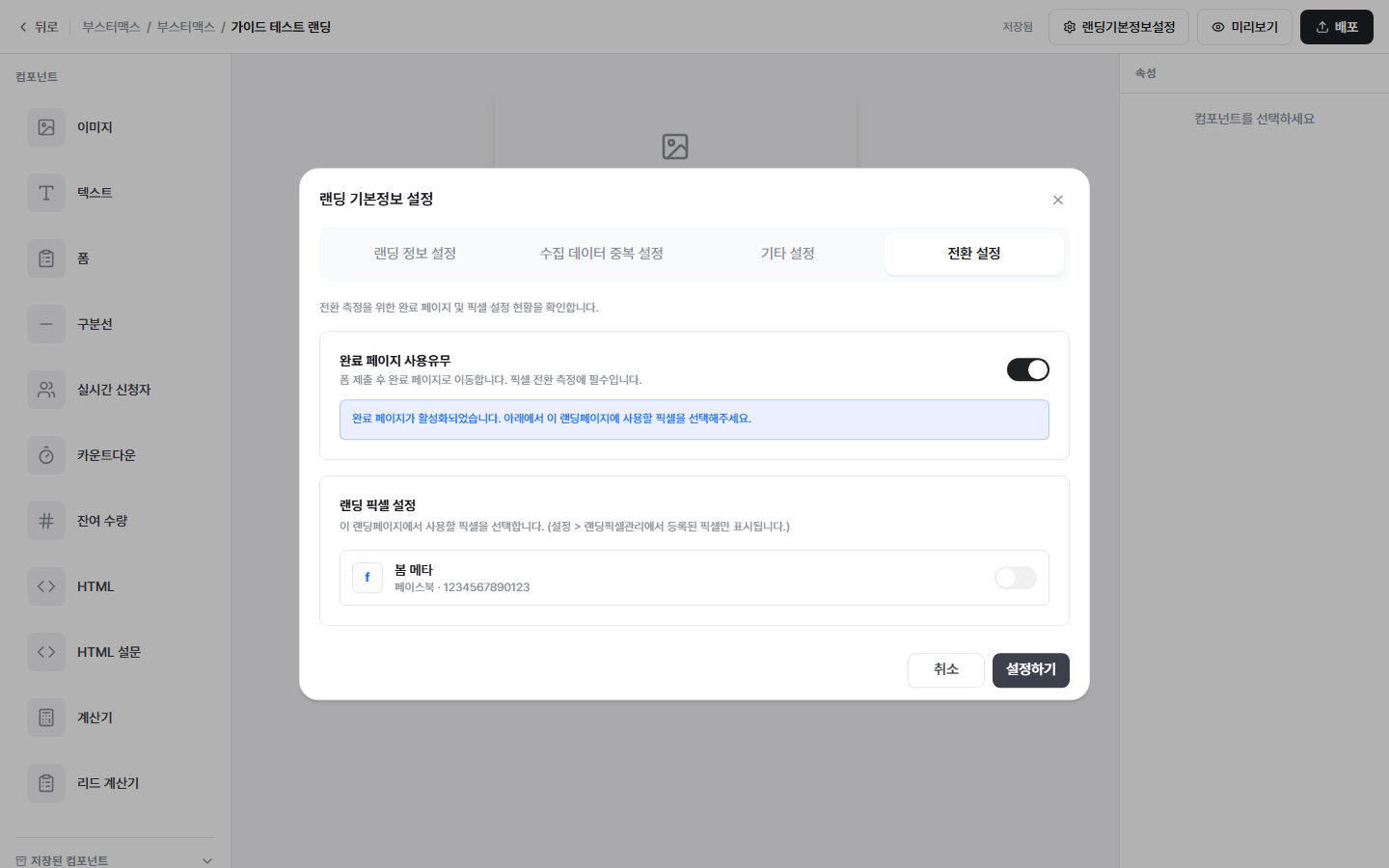
Task: Select the 실시간 신청자 component icon
Action: (46, 390)
